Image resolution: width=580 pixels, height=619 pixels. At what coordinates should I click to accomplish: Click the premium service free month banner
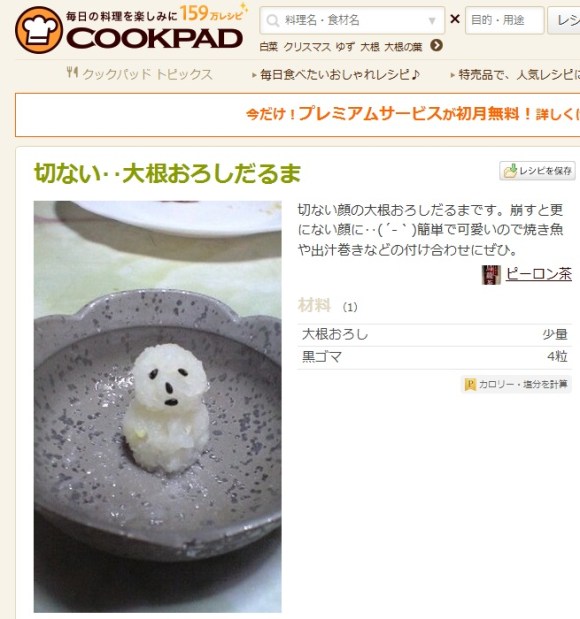(297, 115)
